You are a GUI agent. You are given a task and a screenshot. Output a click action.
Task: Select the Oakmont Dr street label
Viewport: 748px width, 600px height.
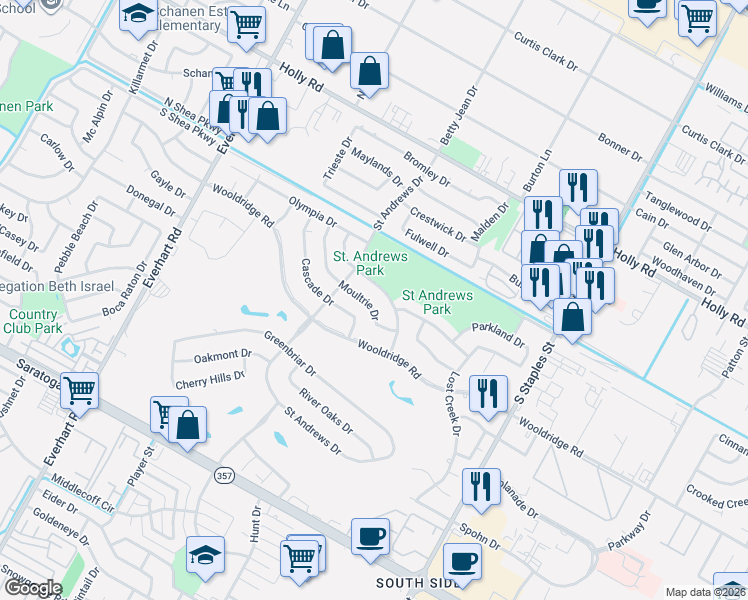coord(222,356)
